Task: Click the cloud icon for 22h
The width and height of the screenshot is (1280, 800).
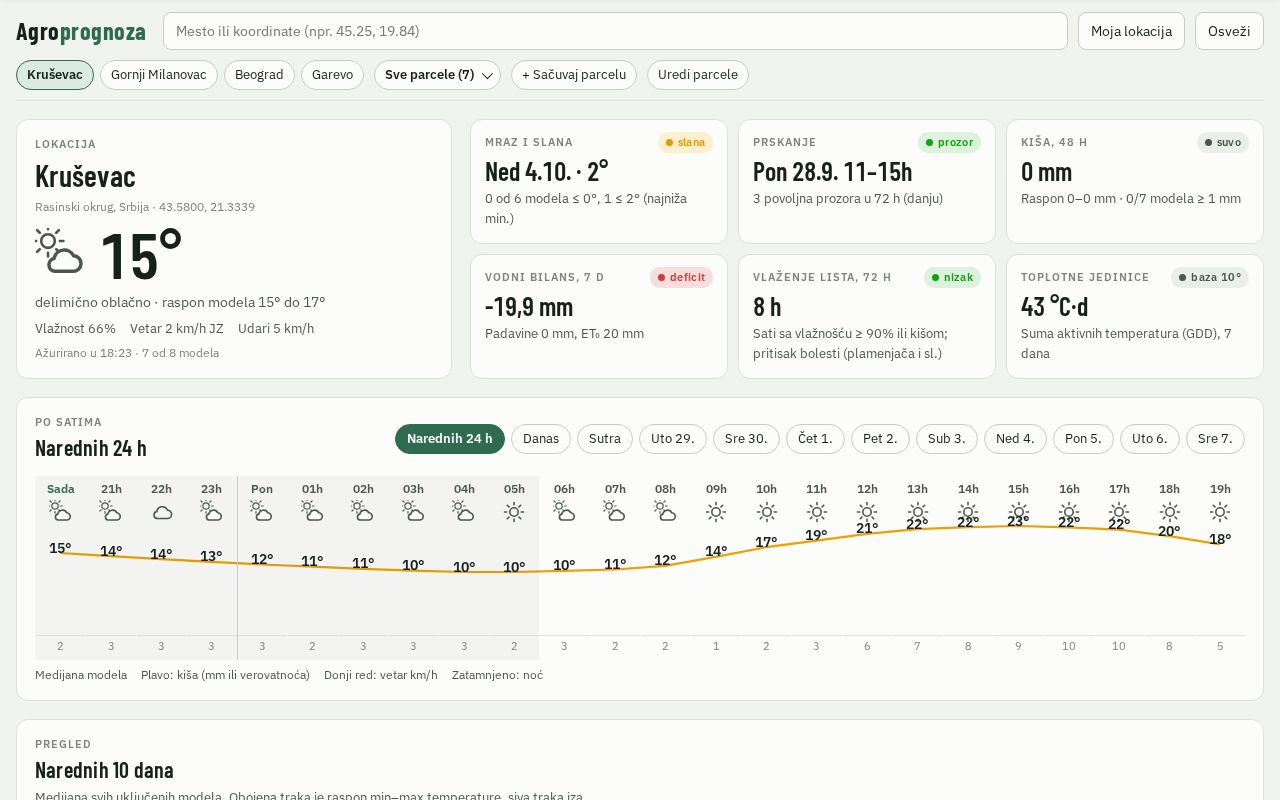Action: coord(161,512)
